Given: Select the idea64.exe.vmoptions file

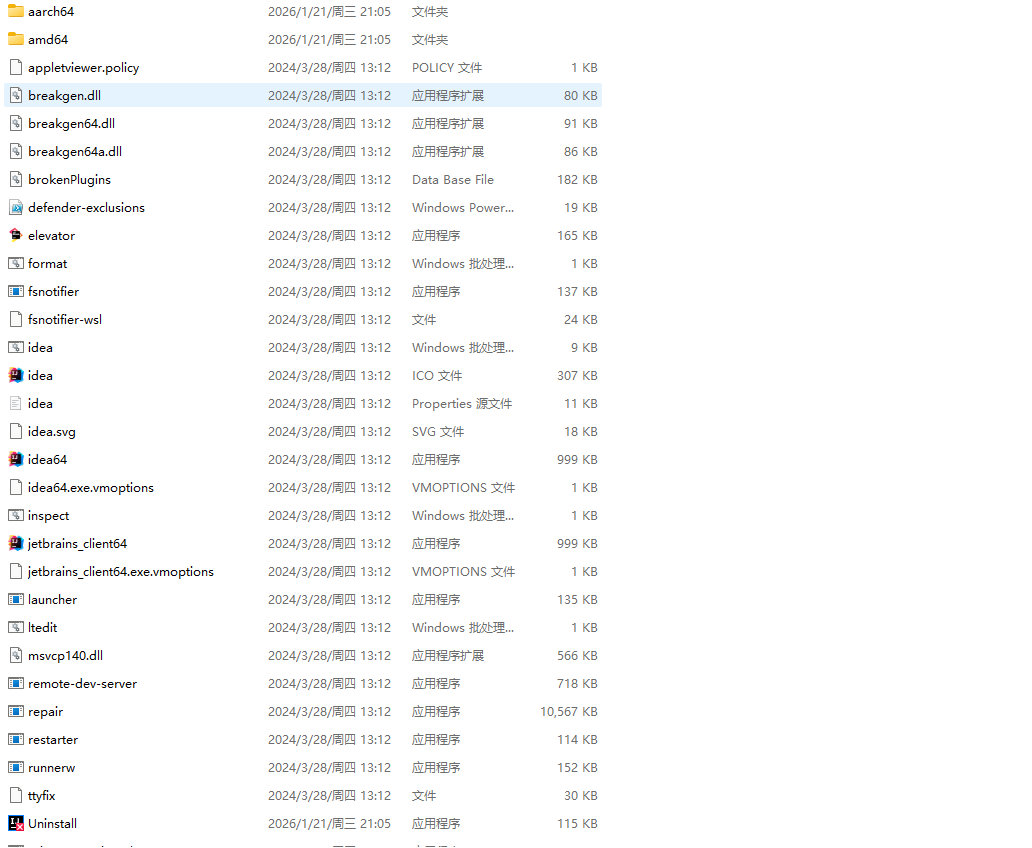Looking at the screenshot, I should [90, 488].
